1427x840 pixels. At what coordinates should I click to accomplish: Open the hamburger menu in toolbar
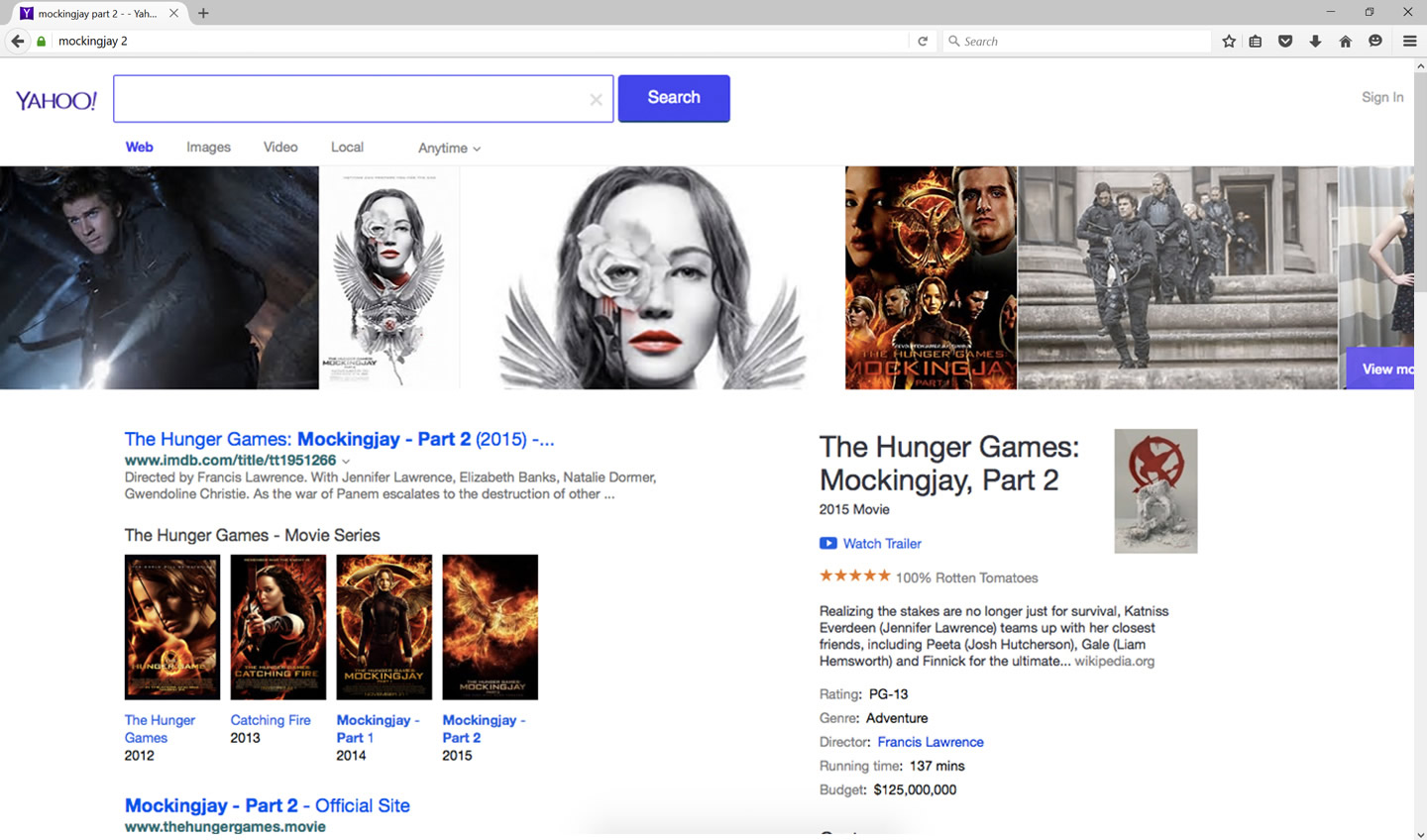coord(1409,41)
